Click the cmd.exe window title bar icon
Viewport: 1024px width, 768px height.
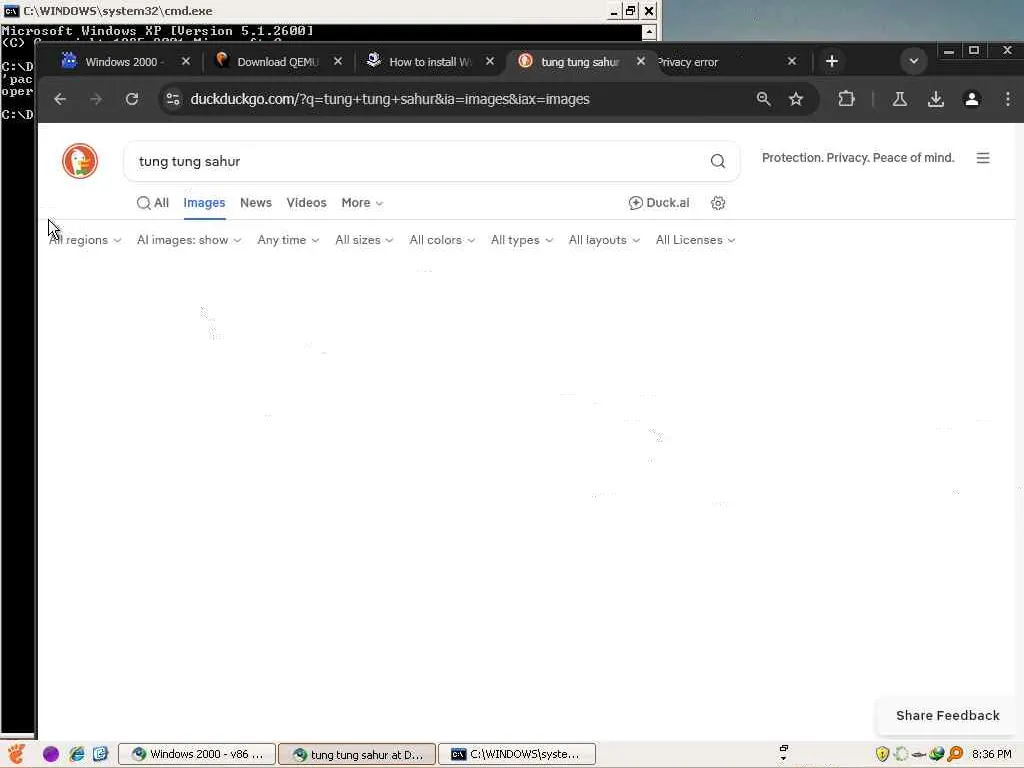pos(11,11)
